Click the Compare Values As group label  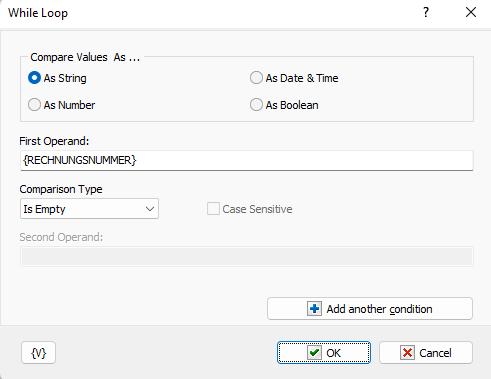pos(85,57)
